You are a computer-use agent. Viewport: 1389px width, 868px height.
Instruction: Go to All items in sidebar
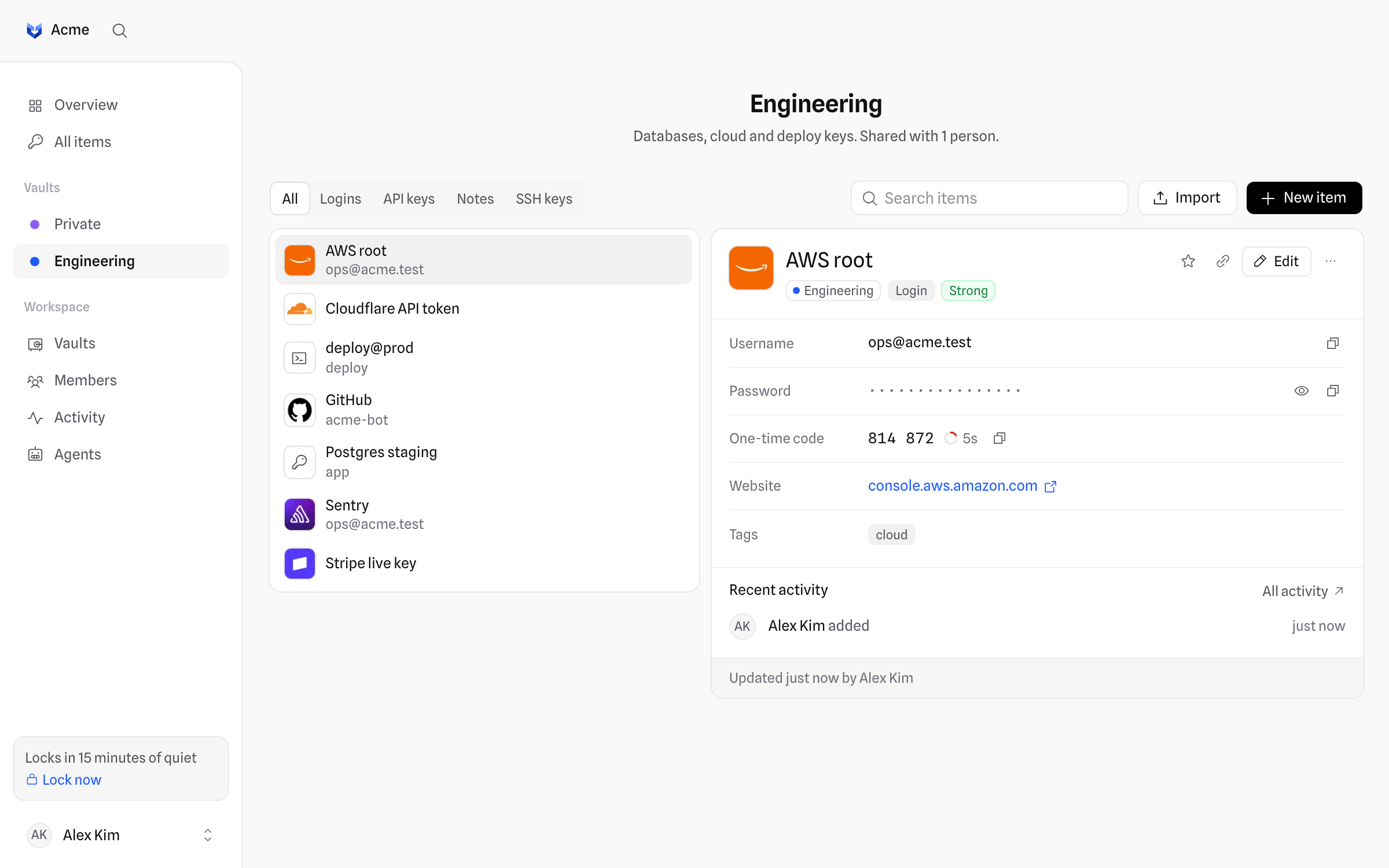tap(121, 142)
